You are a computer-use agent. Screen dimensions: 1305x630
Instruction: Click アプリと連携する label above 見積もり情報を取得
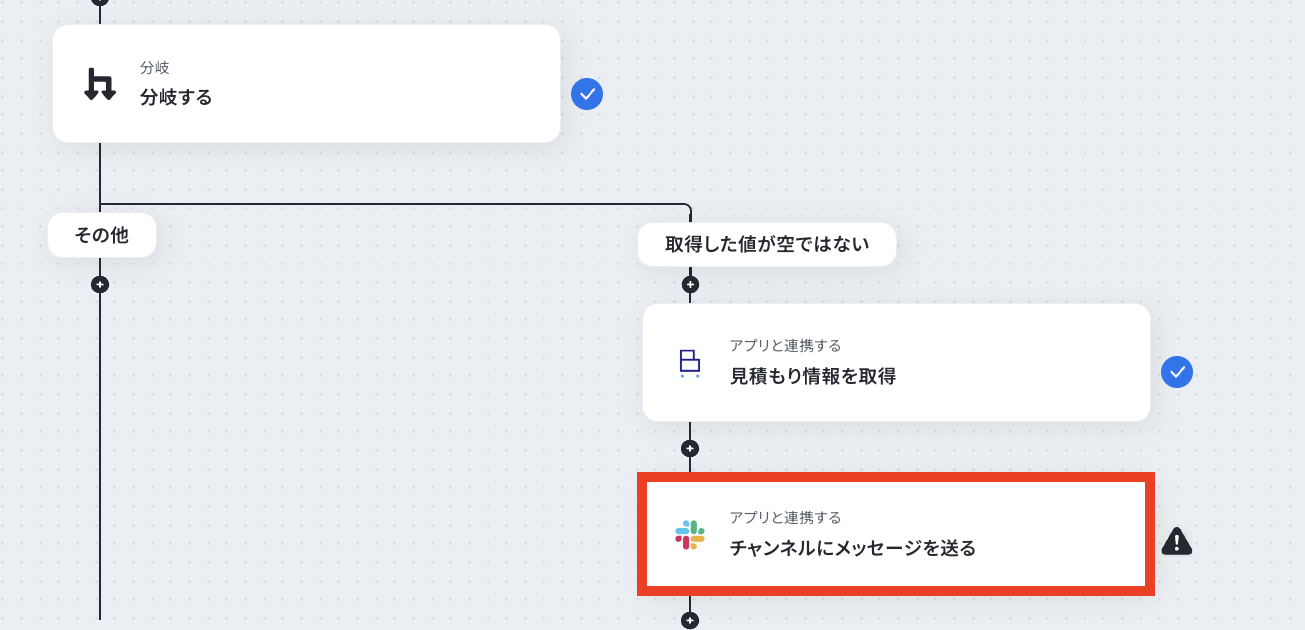pos(785,345)
